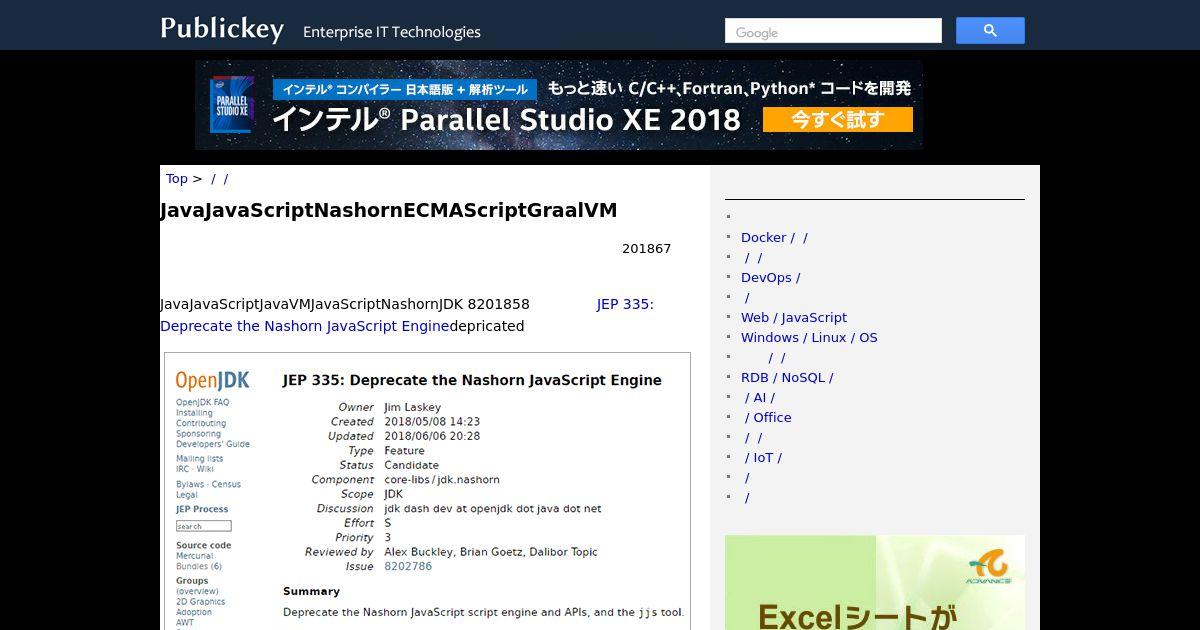
Task: Click the orange 今すぐ試す button in banner
Action: pos(838,120)
